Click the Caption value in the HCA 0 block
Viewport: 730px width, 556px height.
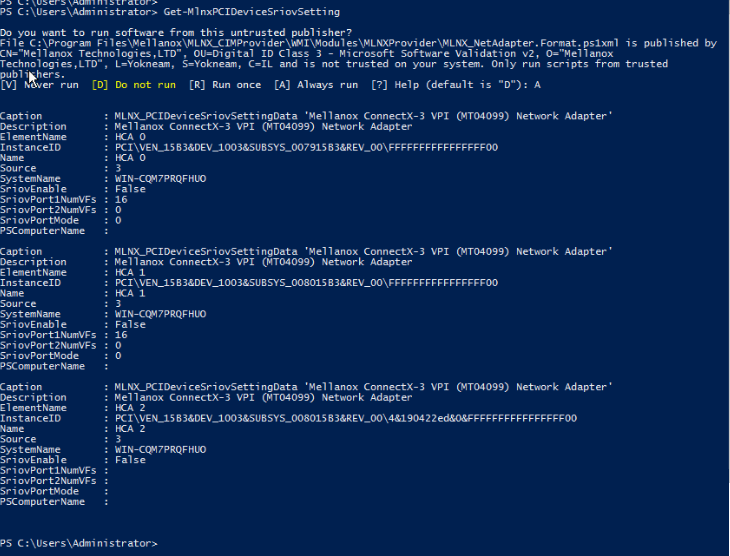point(363,117)
